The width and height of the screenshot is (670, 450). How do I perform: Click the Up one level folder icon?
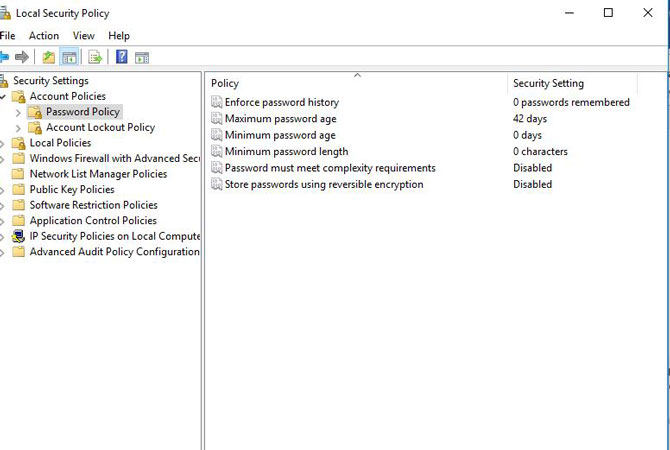48,57
